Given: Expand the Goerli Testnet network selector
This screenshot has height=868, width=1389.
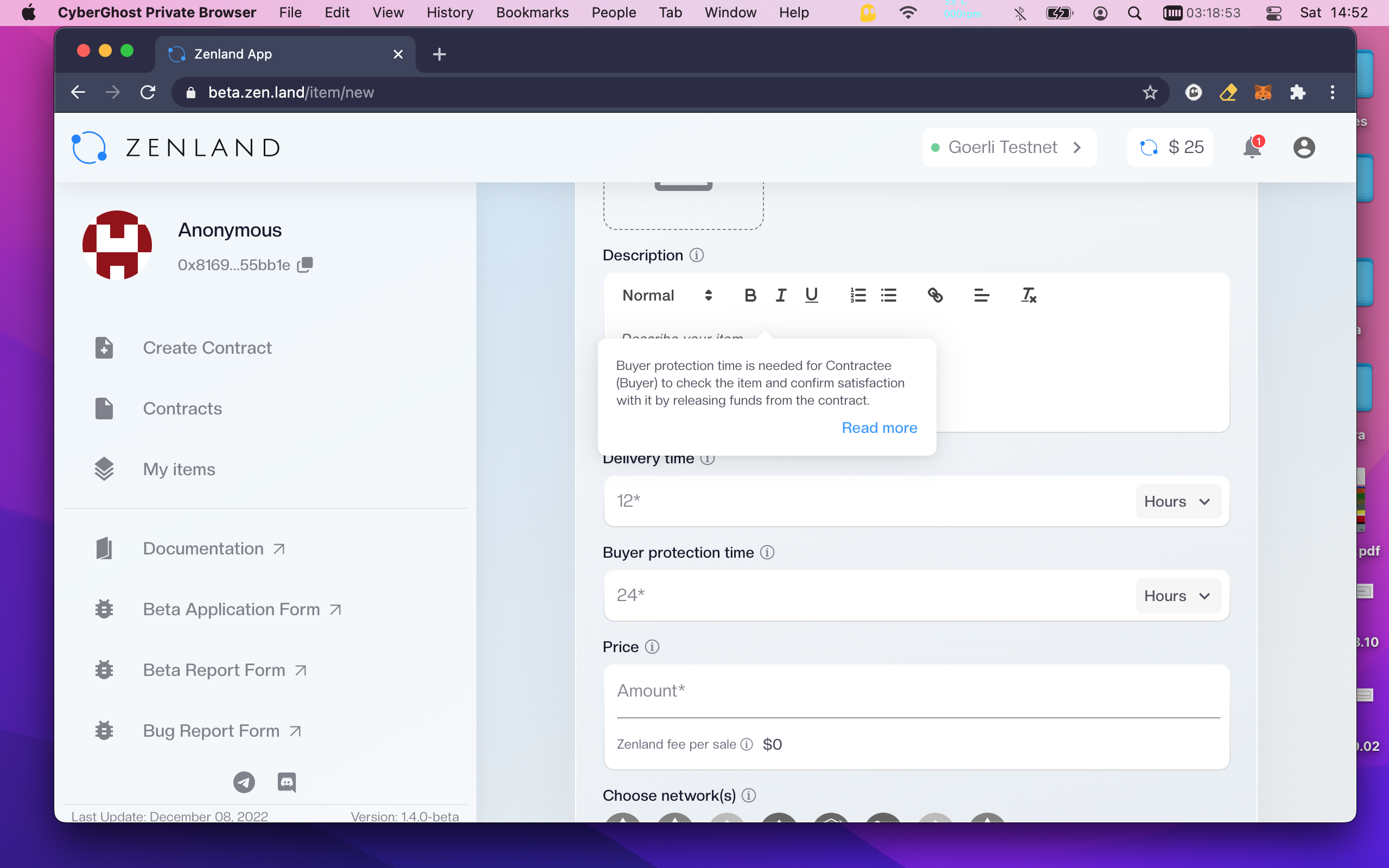Looking at the screenshot, I should pyautogui.click(x=1009, y=148).
